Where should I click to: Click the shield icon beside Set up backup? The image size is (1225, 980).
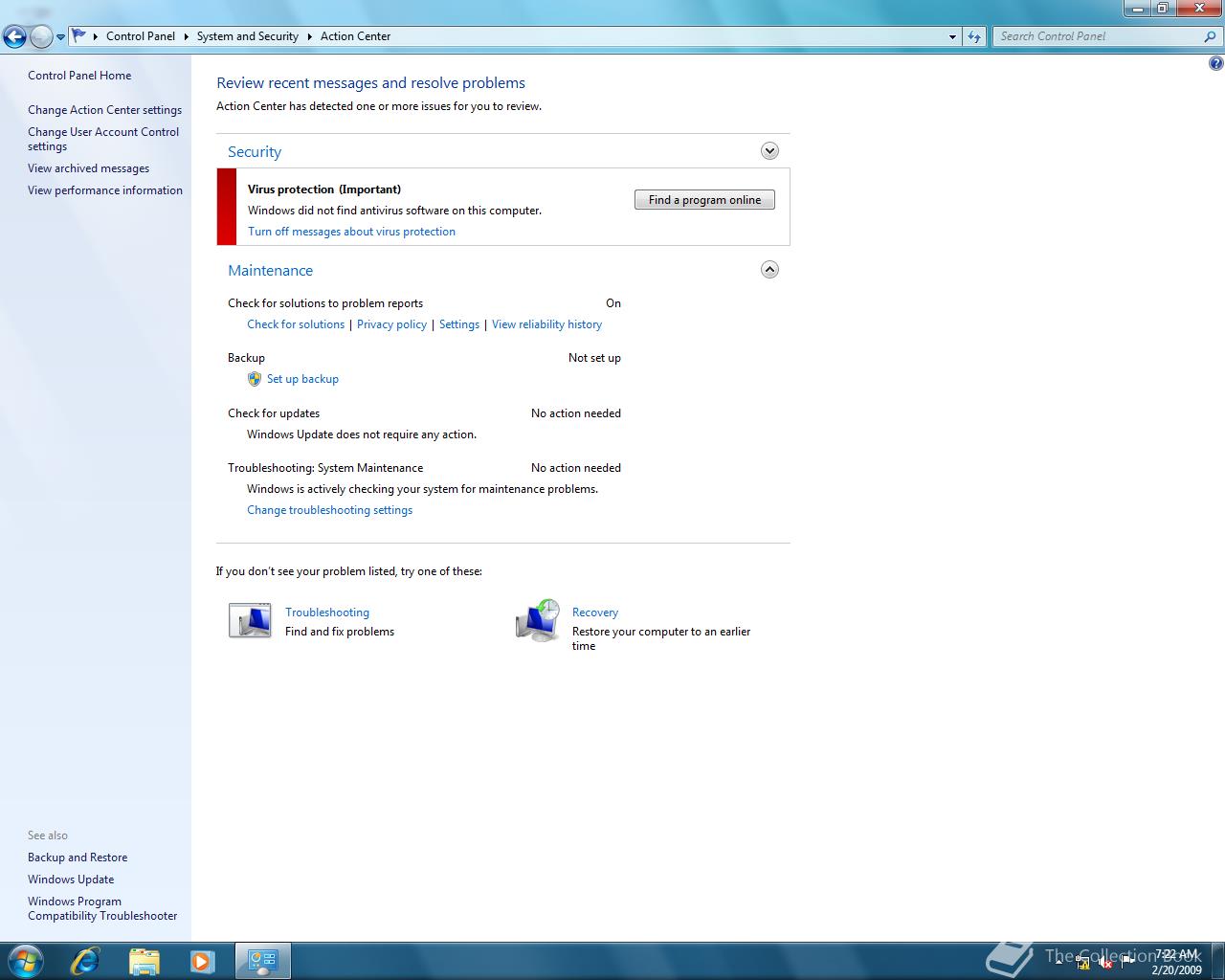tap(254, 379)
